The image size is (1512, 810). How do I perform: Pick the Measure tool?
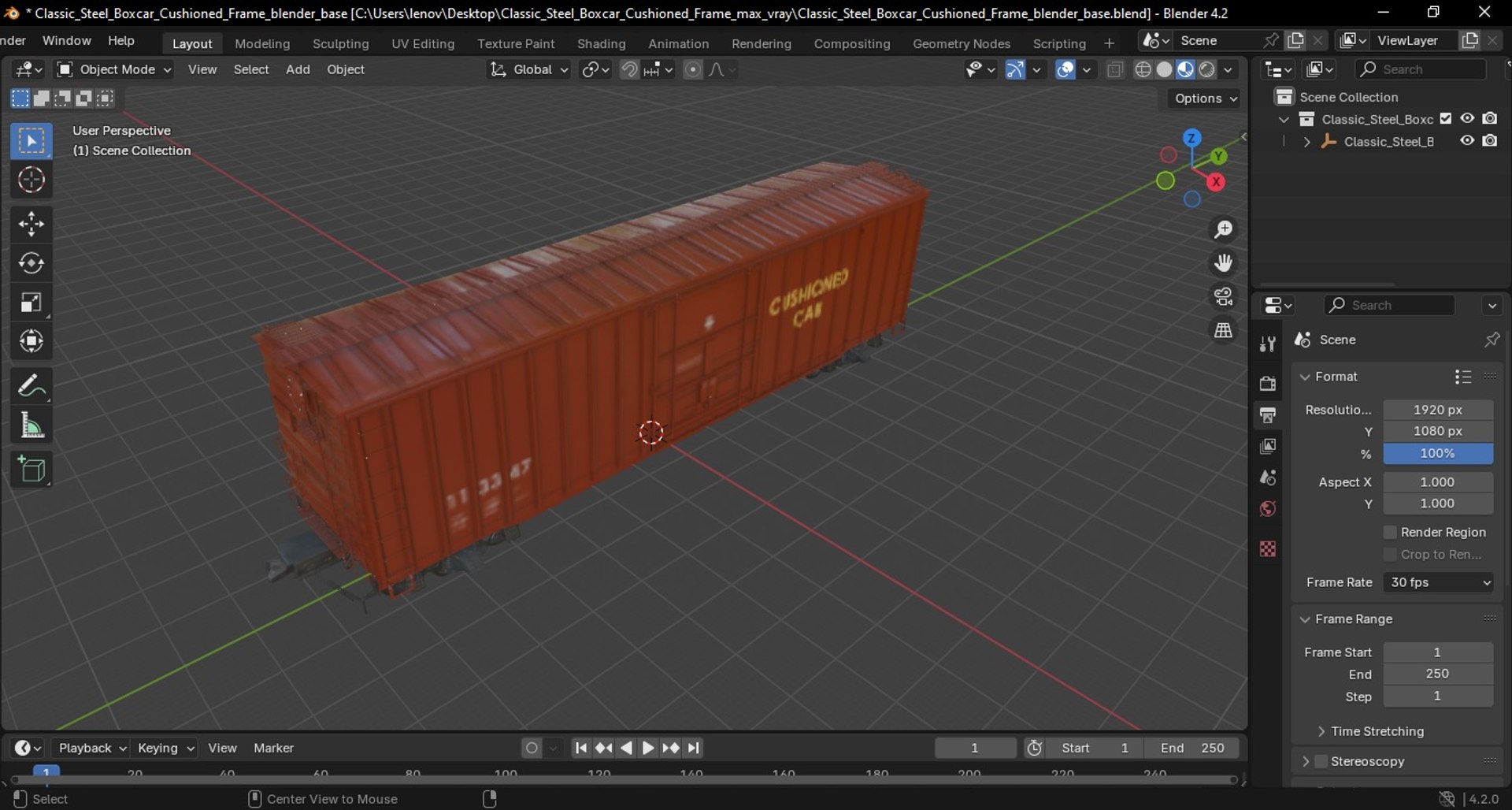click(x=31, y=425)
